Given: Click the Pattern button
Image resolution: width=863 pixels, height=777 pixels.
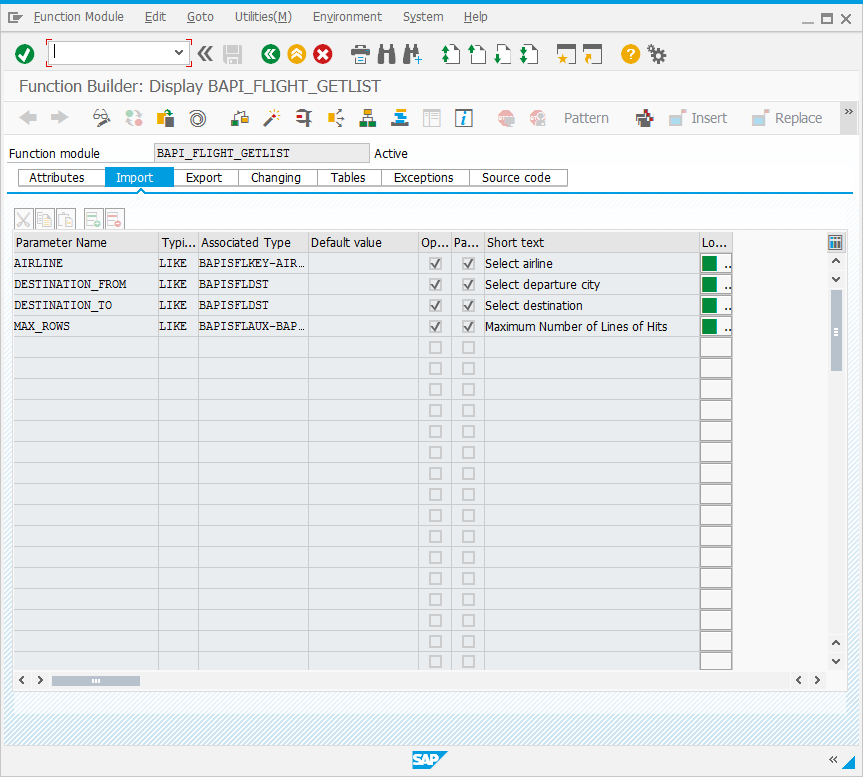Looking at the screenshot, I should (x=586, y=118).
